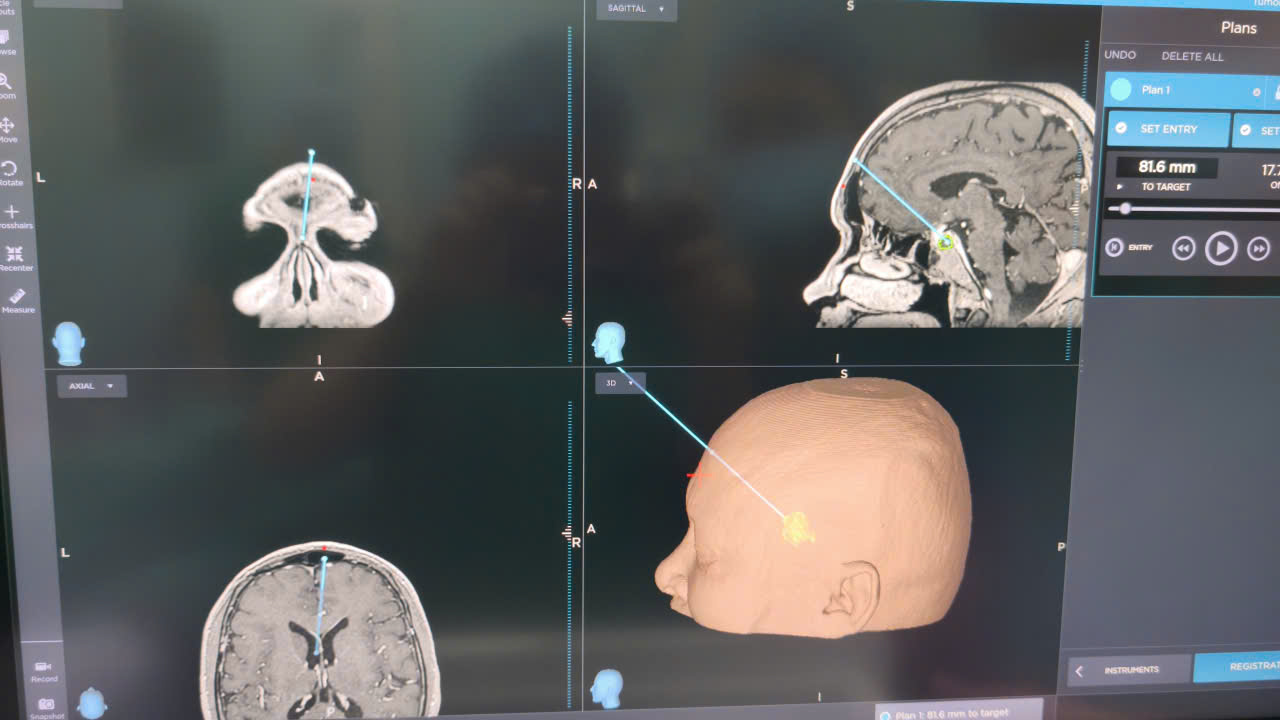Click the head orientation icon in the 3D view

[x=607, y=689]
